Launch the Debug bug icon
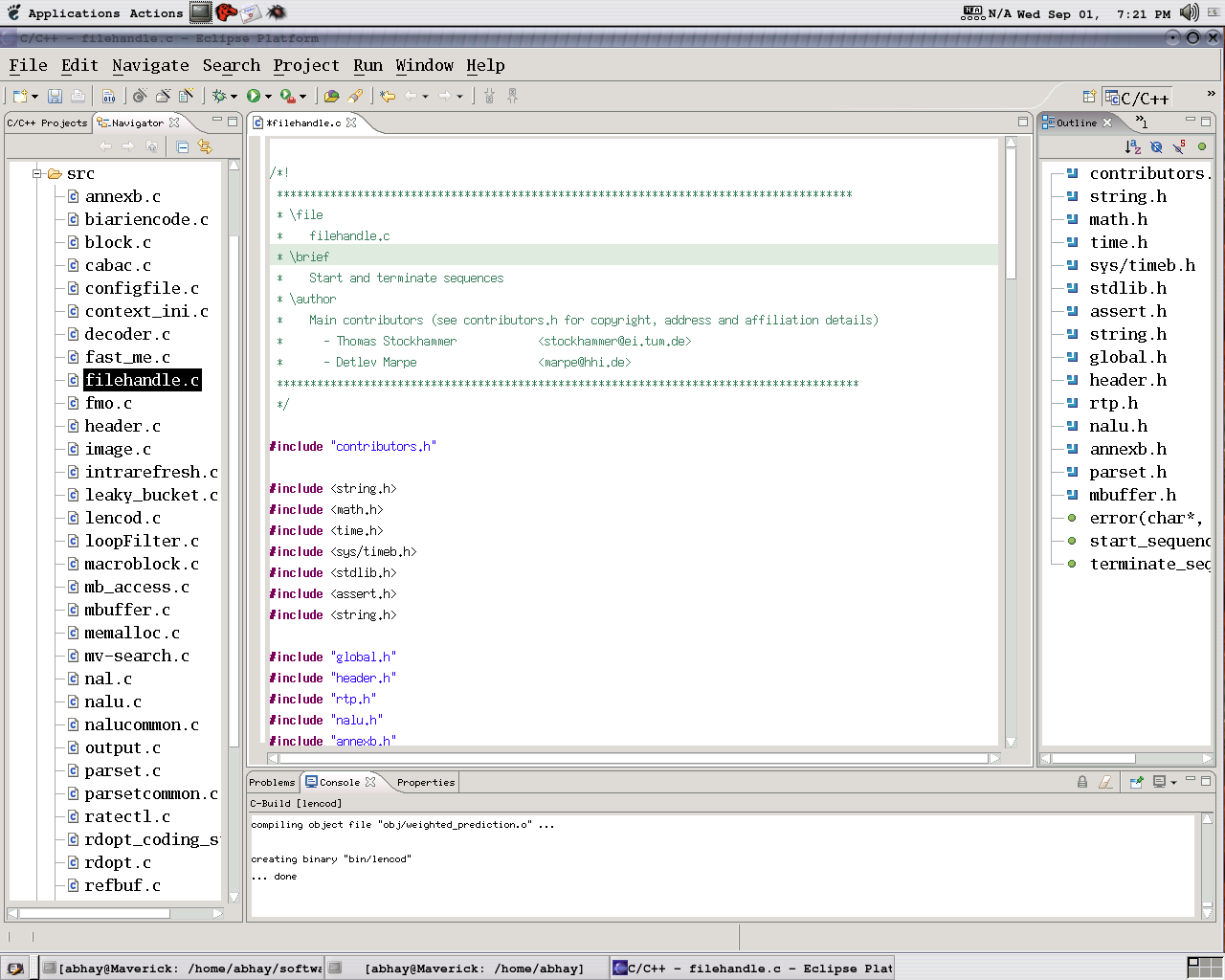Viewport: 1225px width, 980px height. (219, 96)
